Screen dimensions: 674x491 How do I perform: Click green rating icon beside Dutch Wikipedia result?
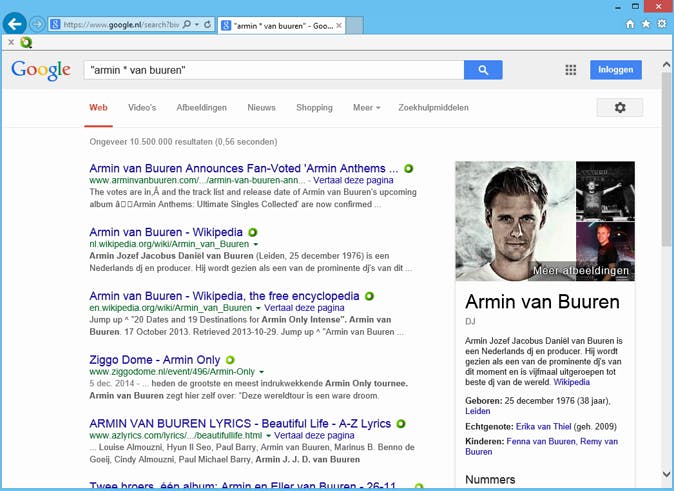tap(253, 233)
